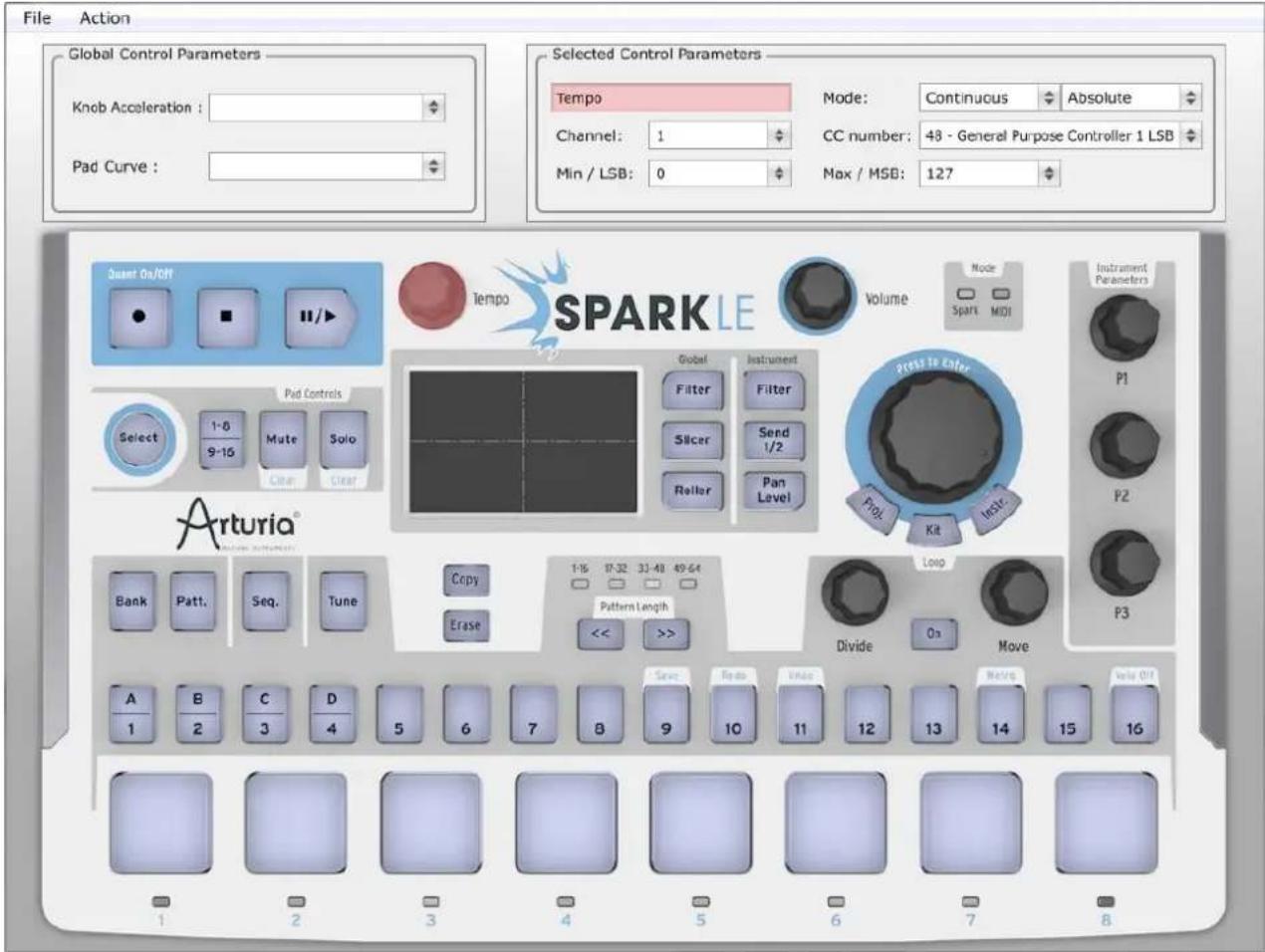
Task: Click step button 5
Action: click(398, 715)
